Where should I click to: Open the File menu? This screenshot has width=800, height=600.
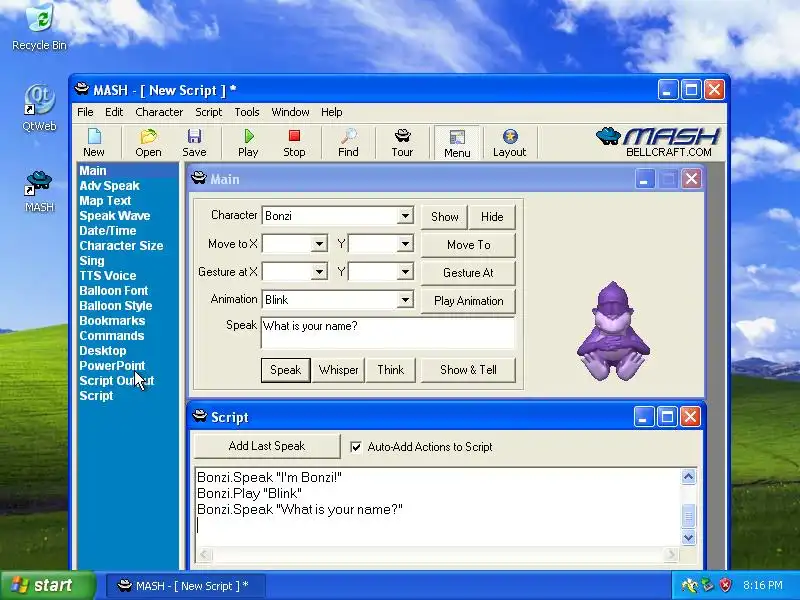[85, 112]
